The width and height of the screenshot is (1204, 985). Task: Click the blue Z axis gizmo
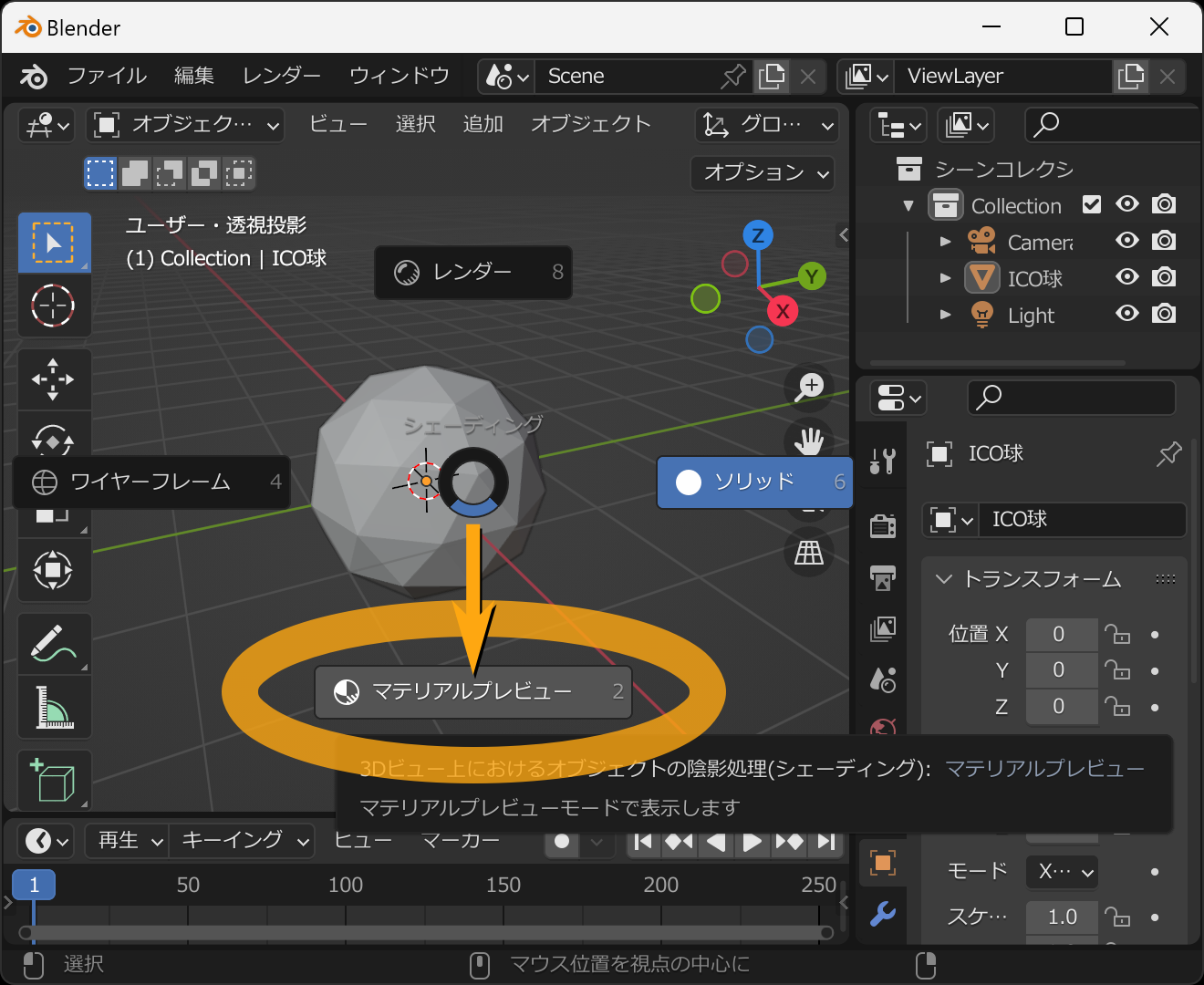758,235
